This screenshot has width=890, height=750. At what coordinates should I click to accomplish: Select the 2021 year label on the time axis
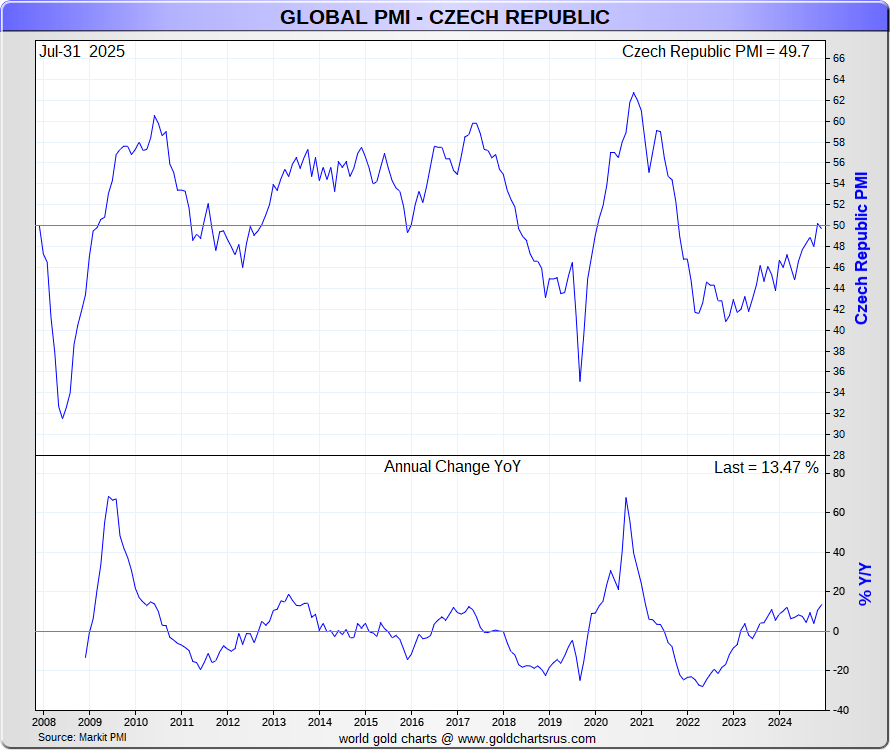click(x=641, y=722)
